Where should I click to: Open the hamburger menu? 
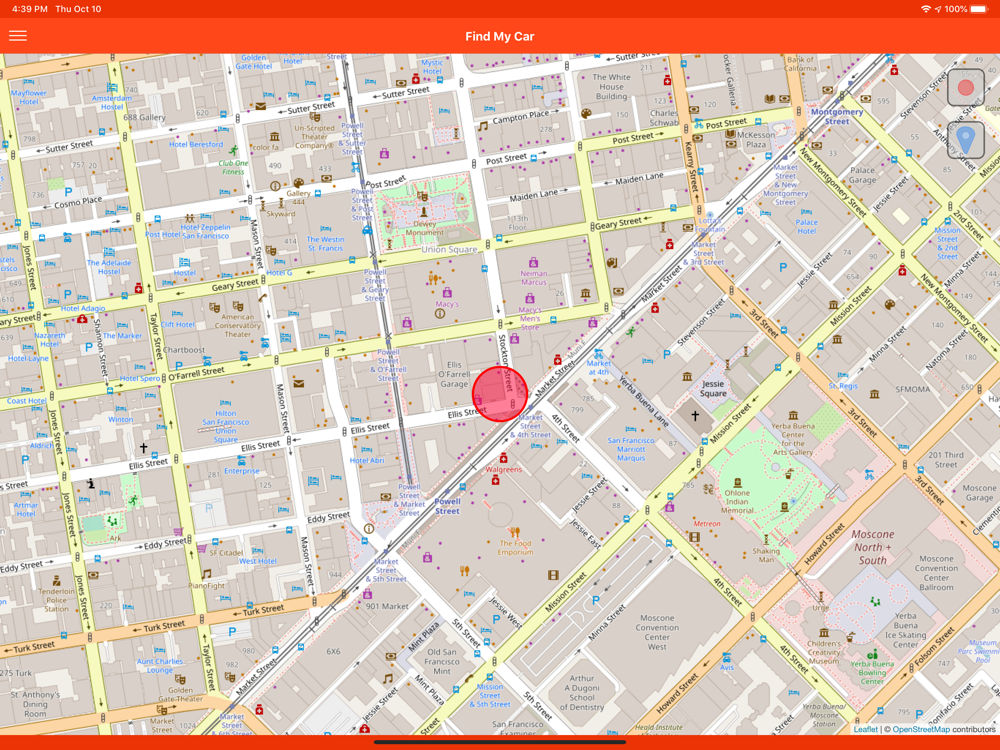(x=18, y=36)
